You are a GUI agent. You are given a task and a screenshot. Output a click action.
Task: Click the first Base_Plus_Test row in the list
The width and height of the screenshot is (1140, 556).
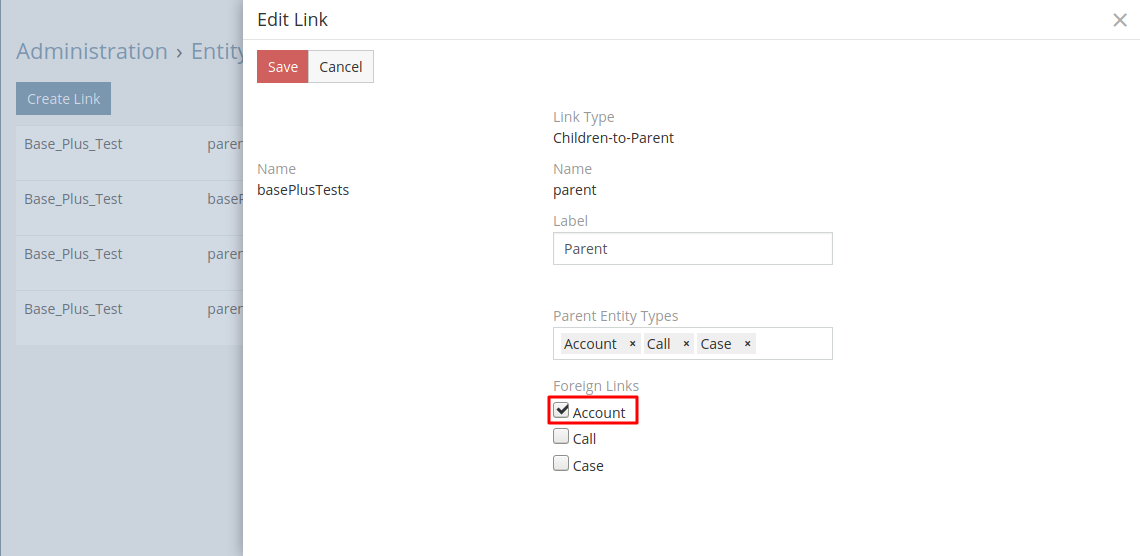click(x=73, y=144)
